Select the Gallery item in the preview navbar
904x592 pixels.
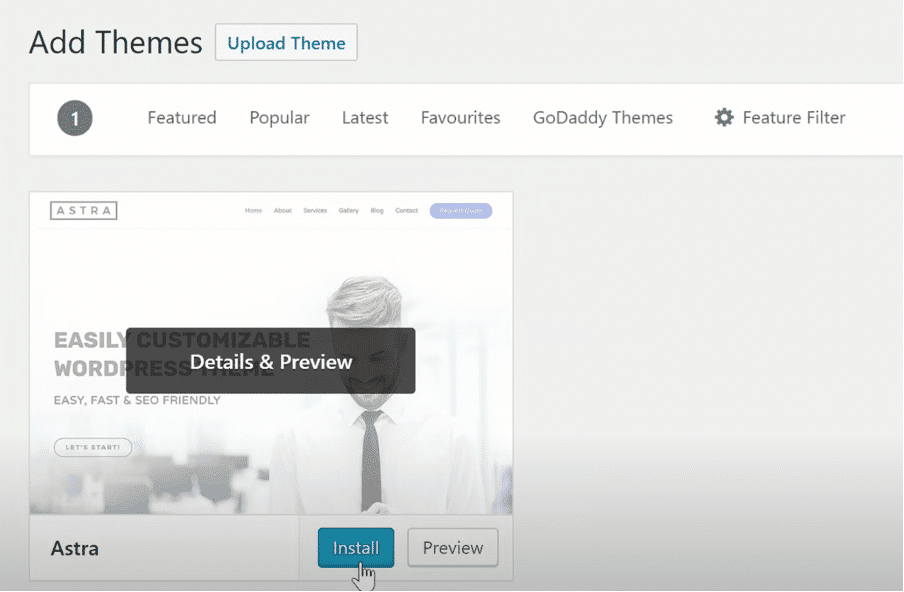point(348,211)
